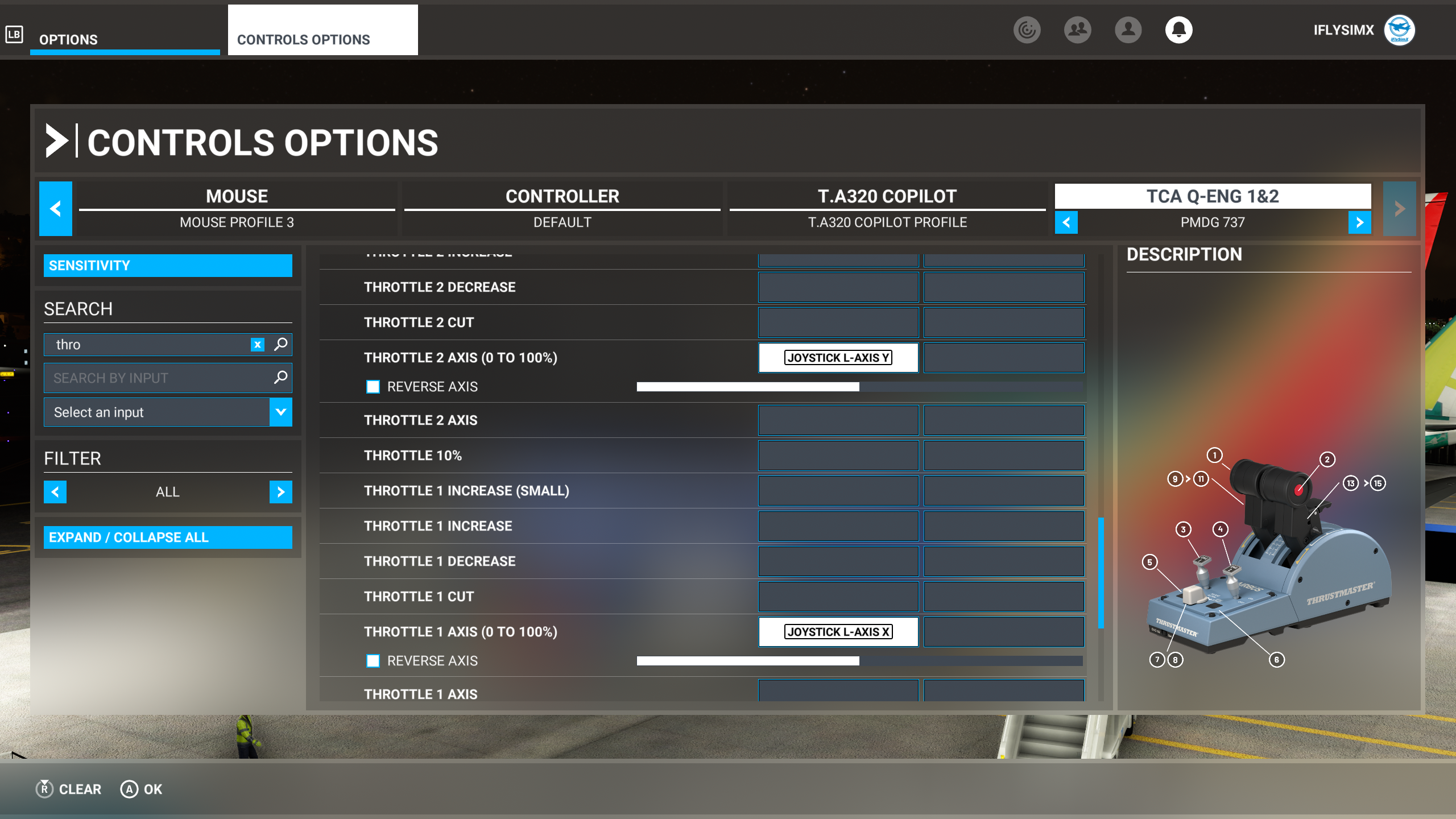Toggle Reverse Axis for Throttle 1 Axis
The image size is (1456, 819).
pyautogui.click(x=373, y=661)
